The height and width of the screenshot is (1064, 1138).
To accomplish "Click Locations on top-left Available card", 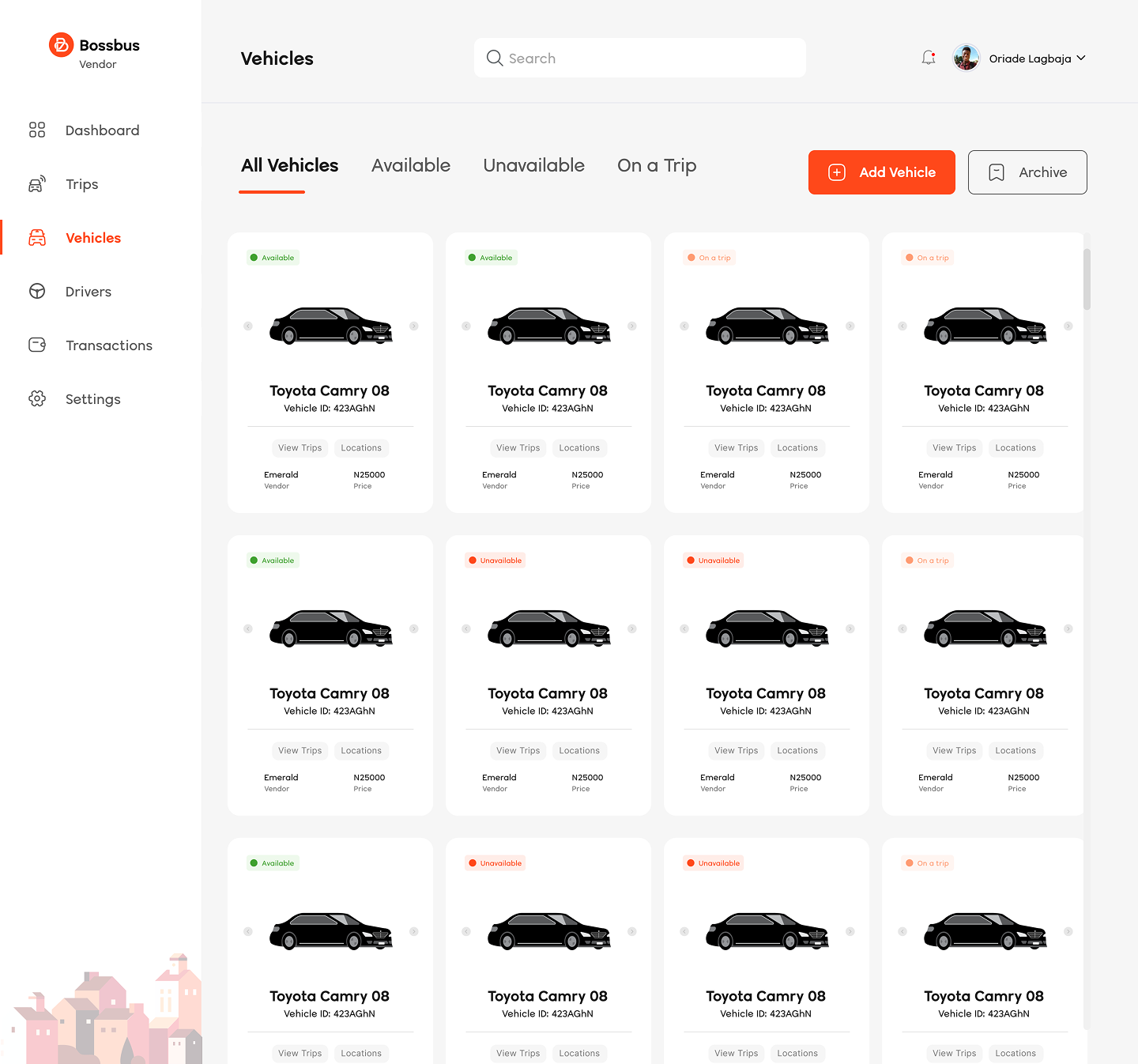I will (x=361, y=448).
